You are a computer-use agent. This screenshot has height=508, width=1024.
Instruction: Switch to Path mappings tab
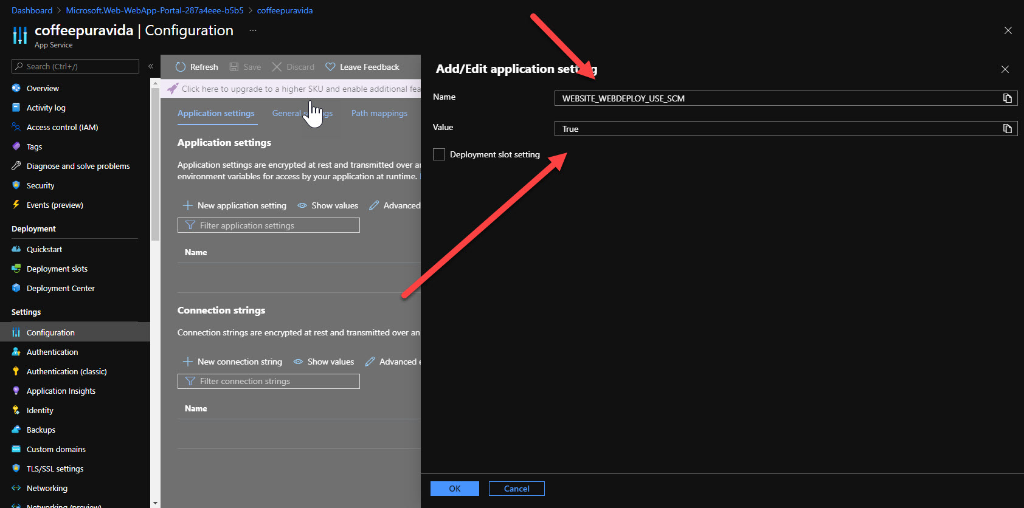tap(379, 113)
